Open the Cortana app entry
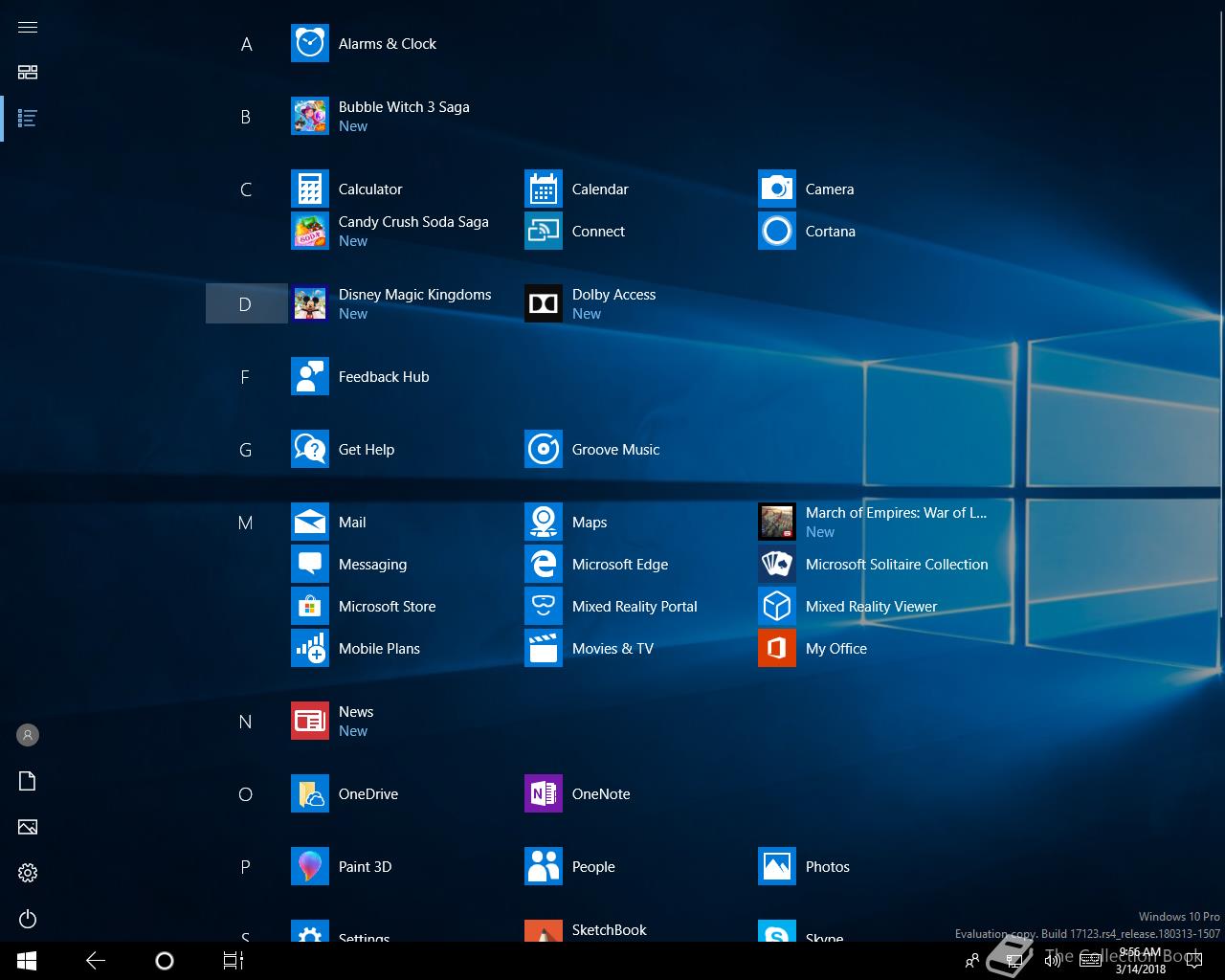 [871, 232]
